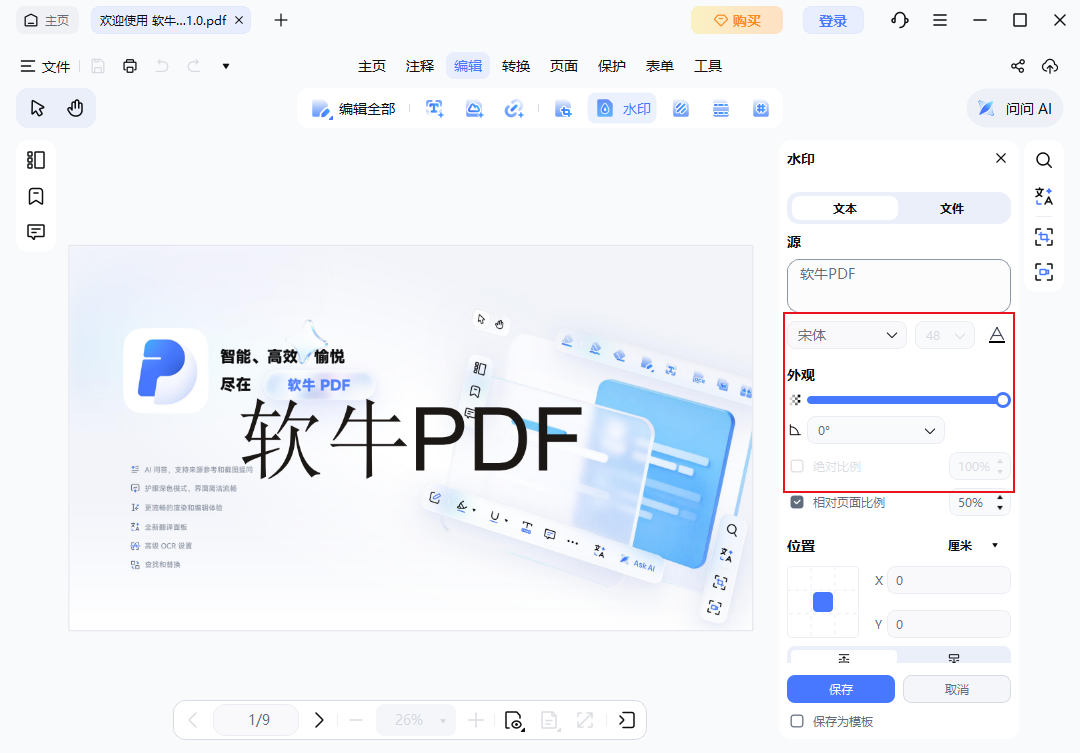Switch to the Form tab
Image resolution: width=1080 pixels, height=753 pixels.
pyautogui.click(x=659, y=66)
